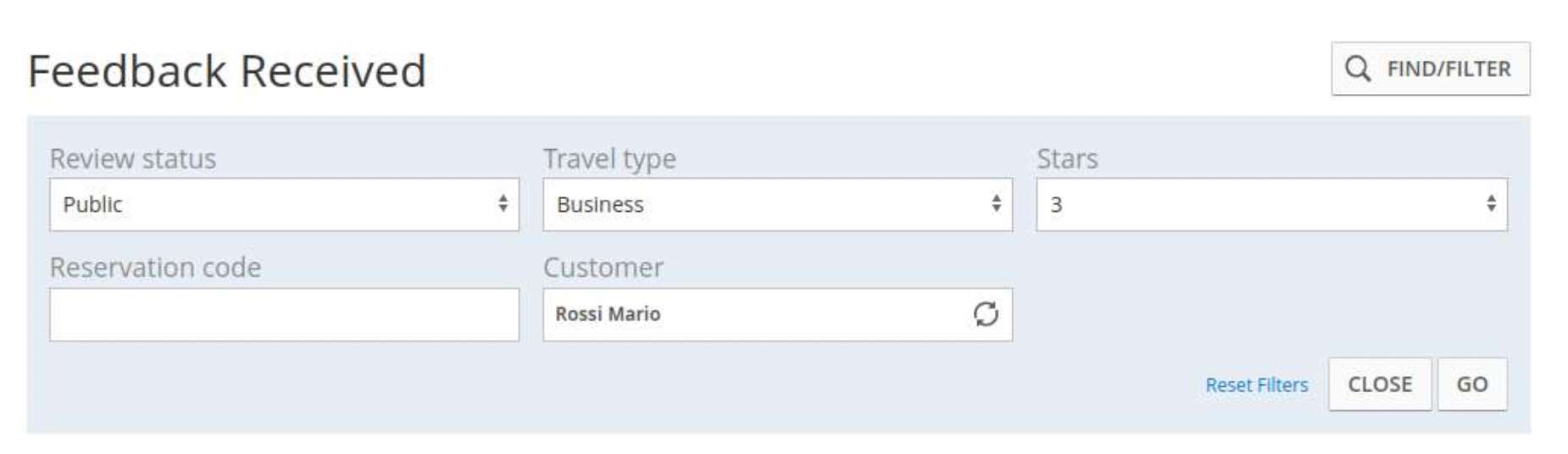
Task: Focus the Reservation code text box
Action: coord(284,315)
